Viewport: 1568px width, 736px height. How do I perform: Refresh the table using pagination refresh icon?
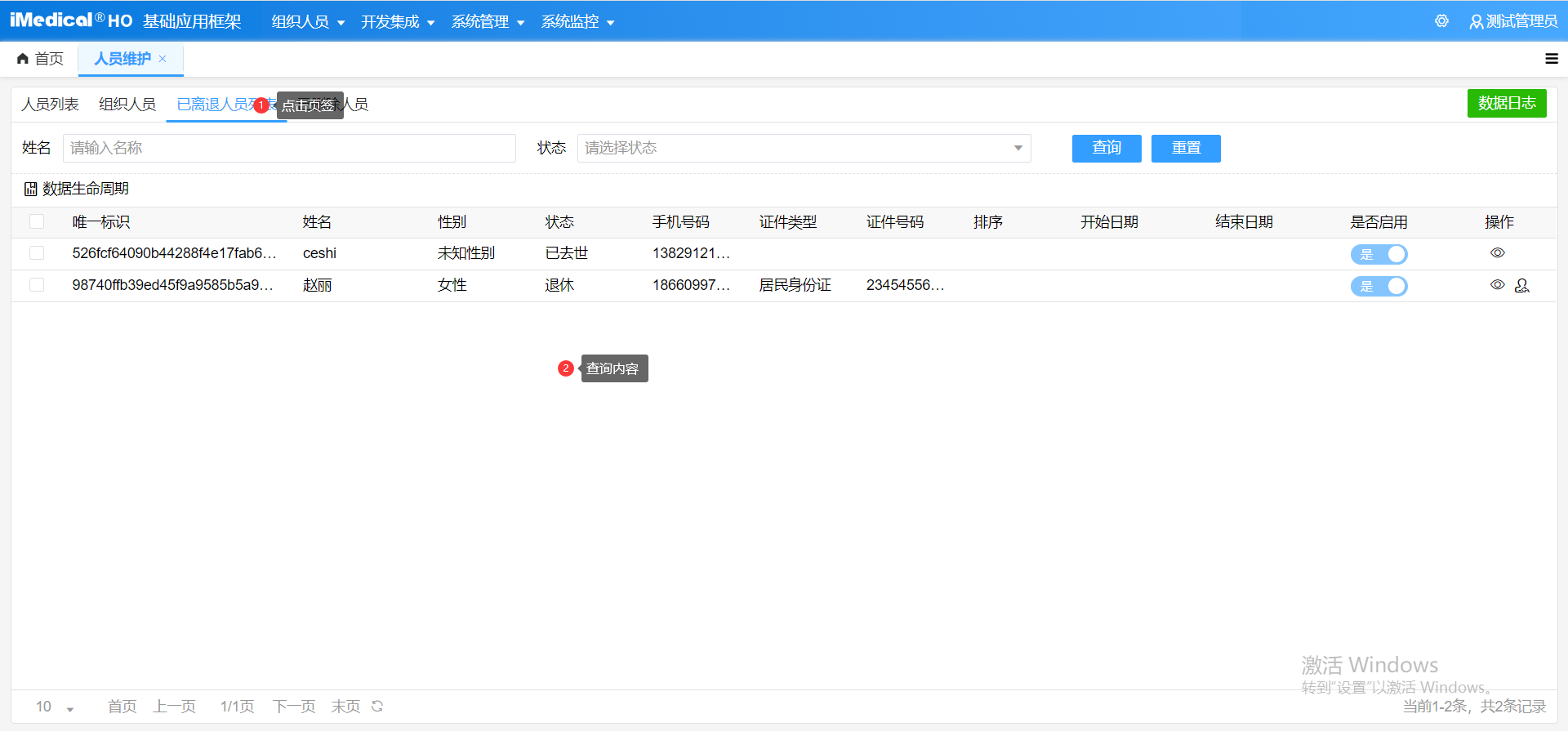(377, 706)
